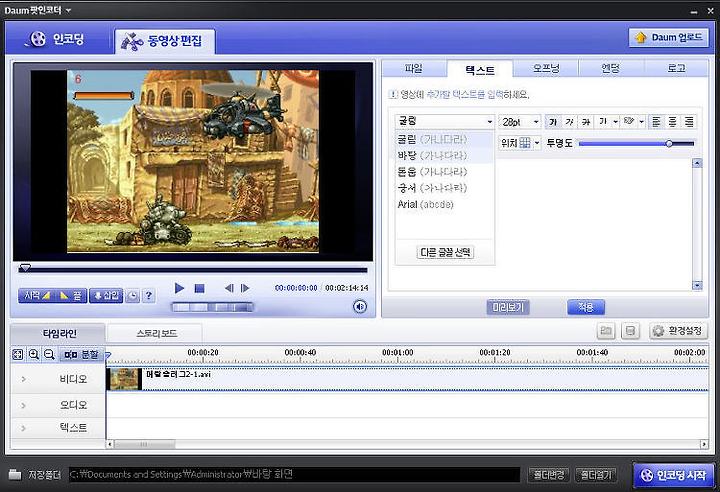Open the 텍스트 tab
Screen dimensions: 720x492
click(480, 70)
